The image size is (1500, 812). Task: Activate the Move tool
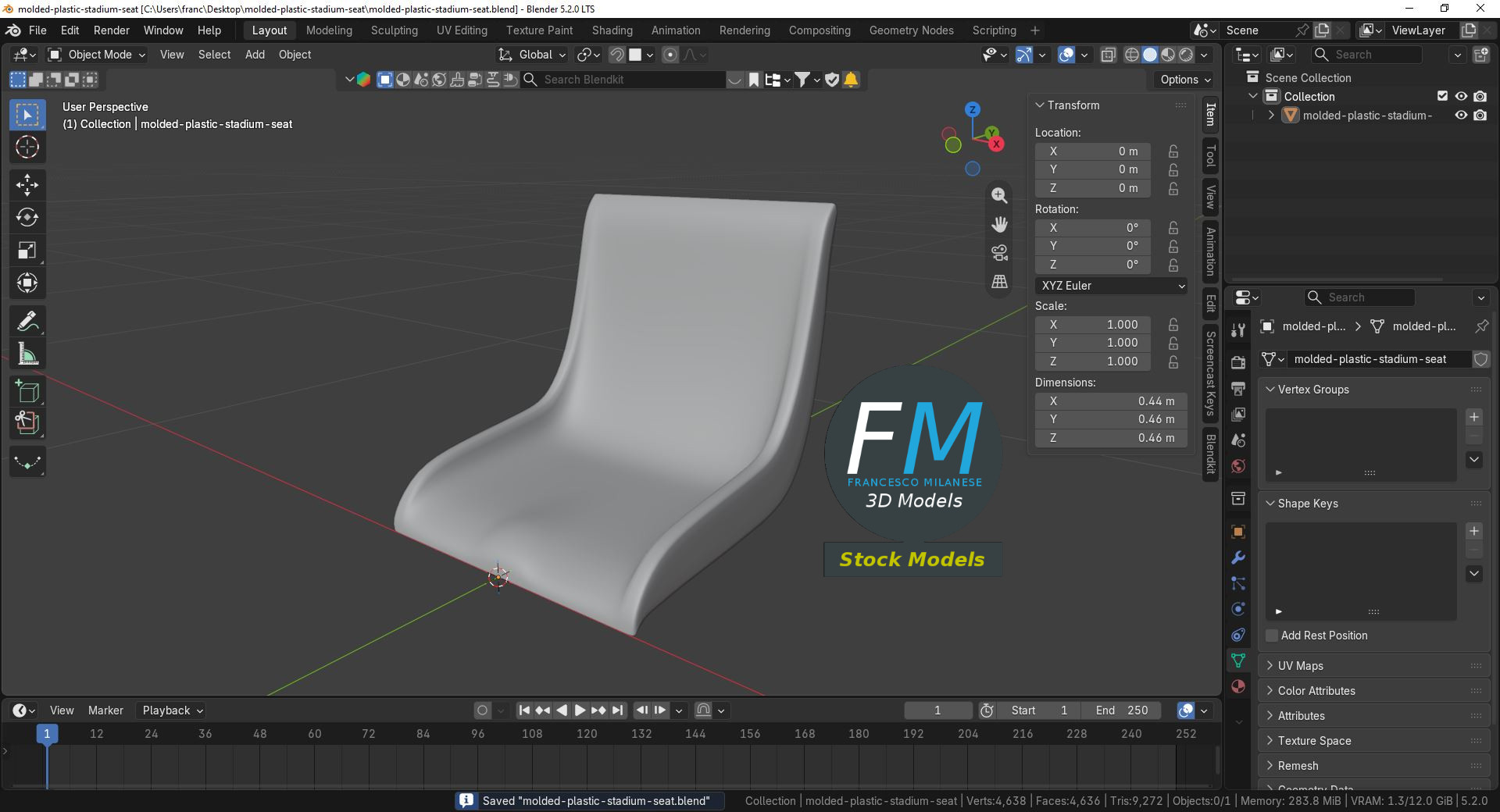point(27,185)
